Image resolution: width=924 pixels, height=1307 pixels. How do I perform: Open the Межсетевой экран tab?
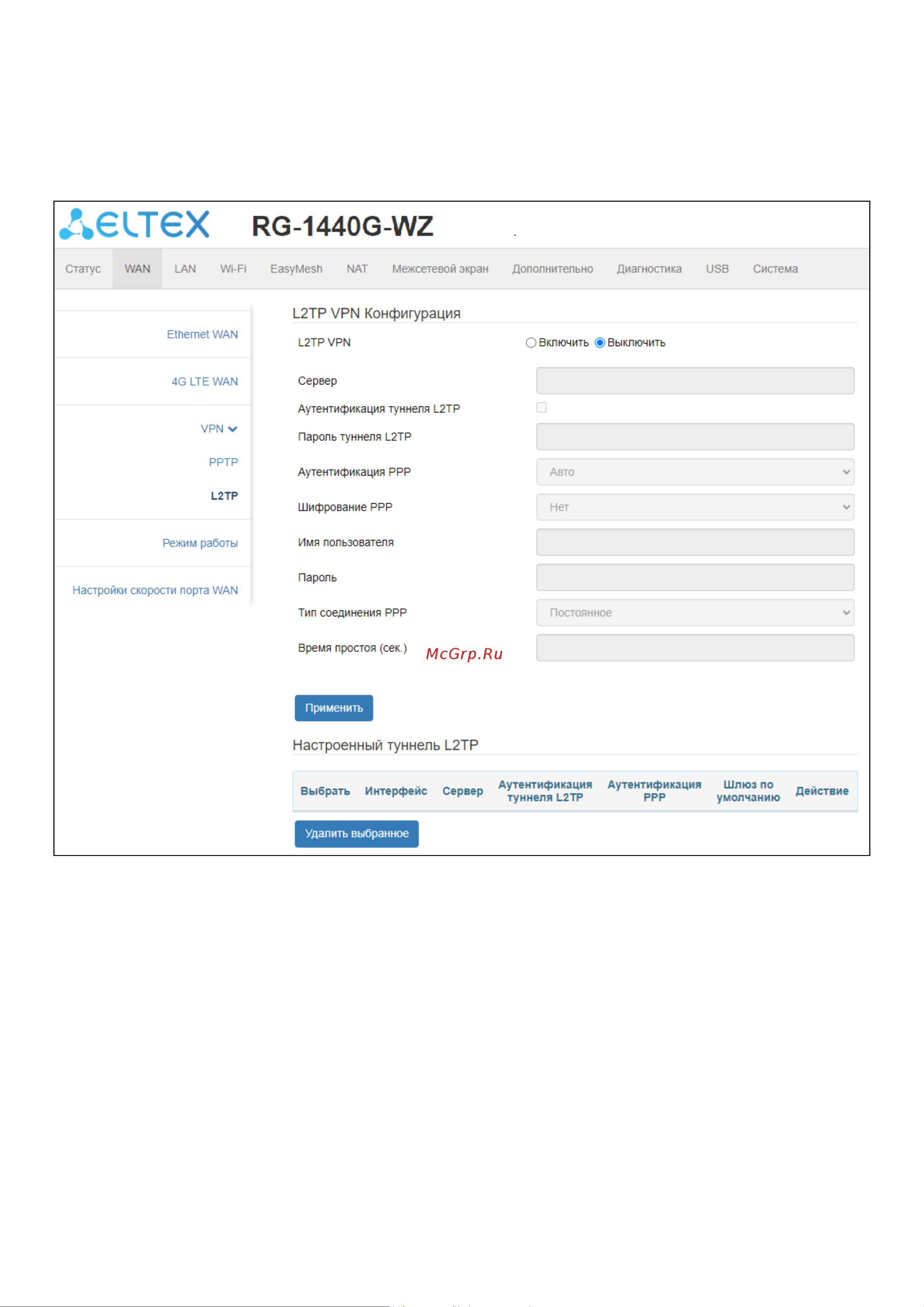(440, 269)
